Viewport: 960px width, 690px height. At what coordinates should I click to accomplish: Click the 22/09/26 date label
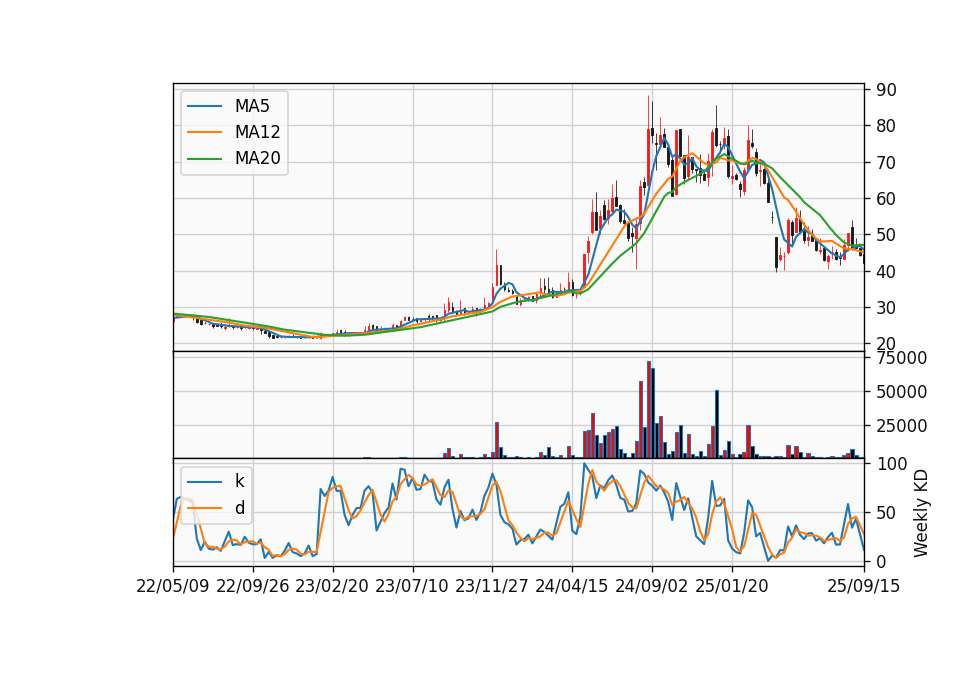click(253, 586)
